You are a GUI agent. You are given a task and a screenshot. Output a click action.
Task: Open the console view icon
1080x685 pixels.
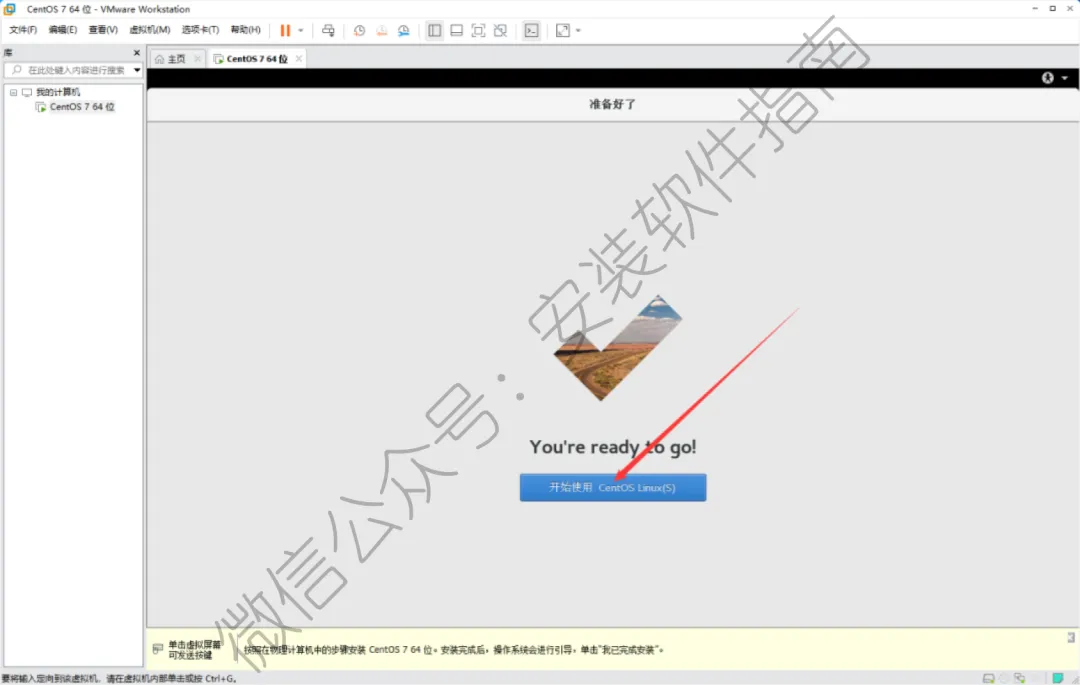click(532, 30)
